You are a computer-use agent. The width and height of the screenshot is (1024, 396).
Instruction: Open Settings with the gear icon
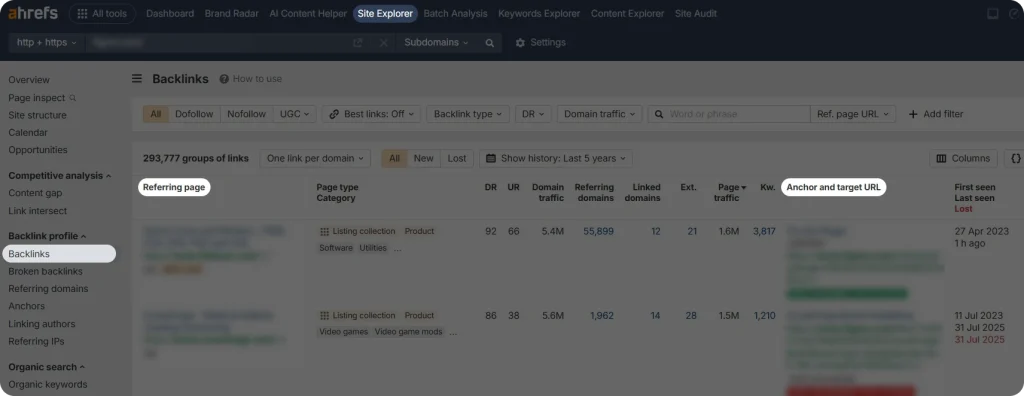coord(540,42)
